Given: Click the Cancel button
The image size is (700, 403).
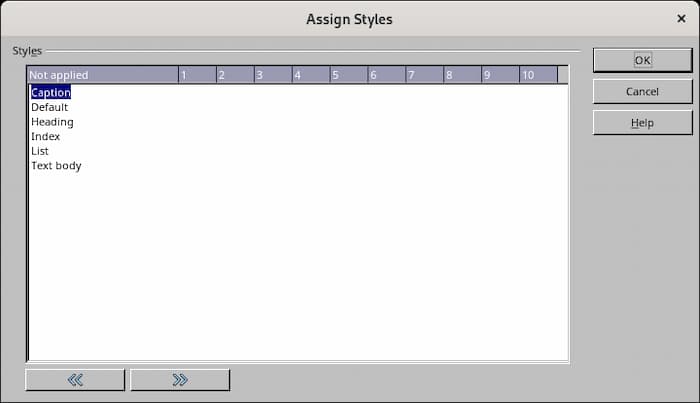Looking at the screenshot, I should pos(642,92).
